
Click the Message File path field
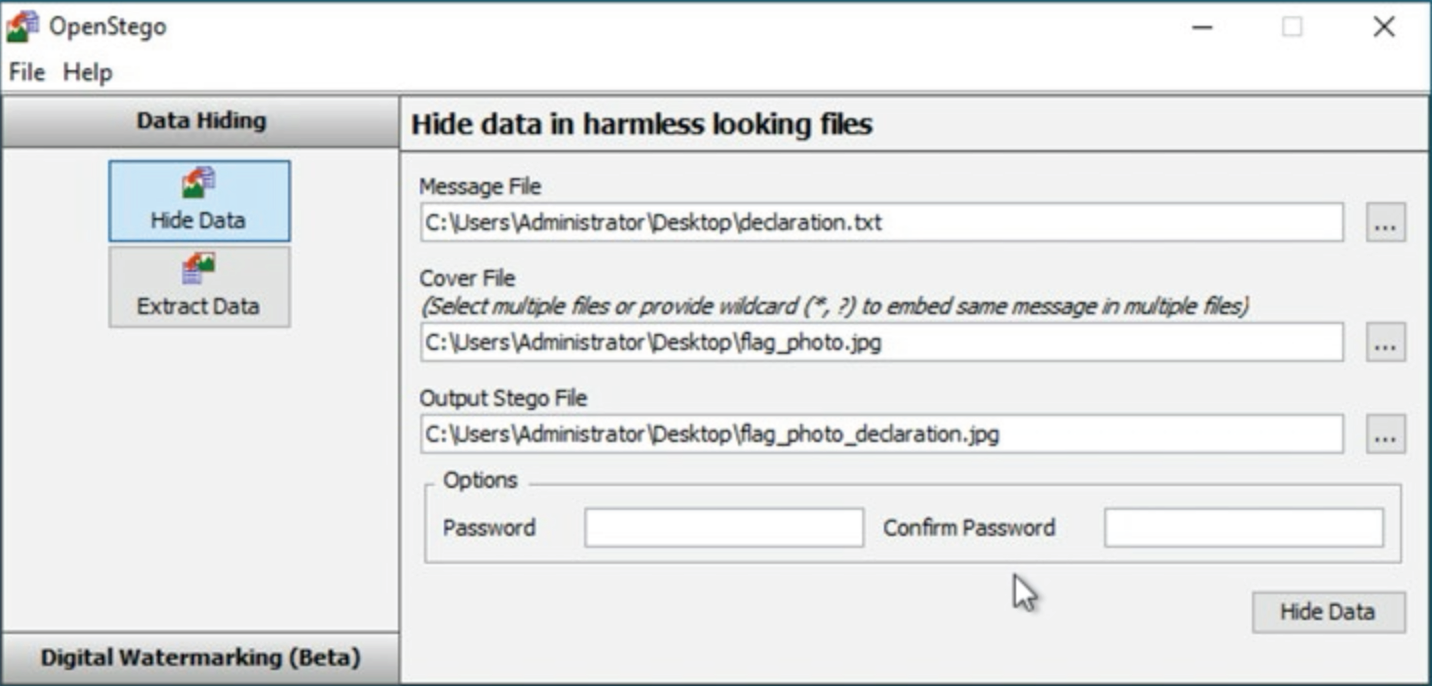tap(881, 222)
